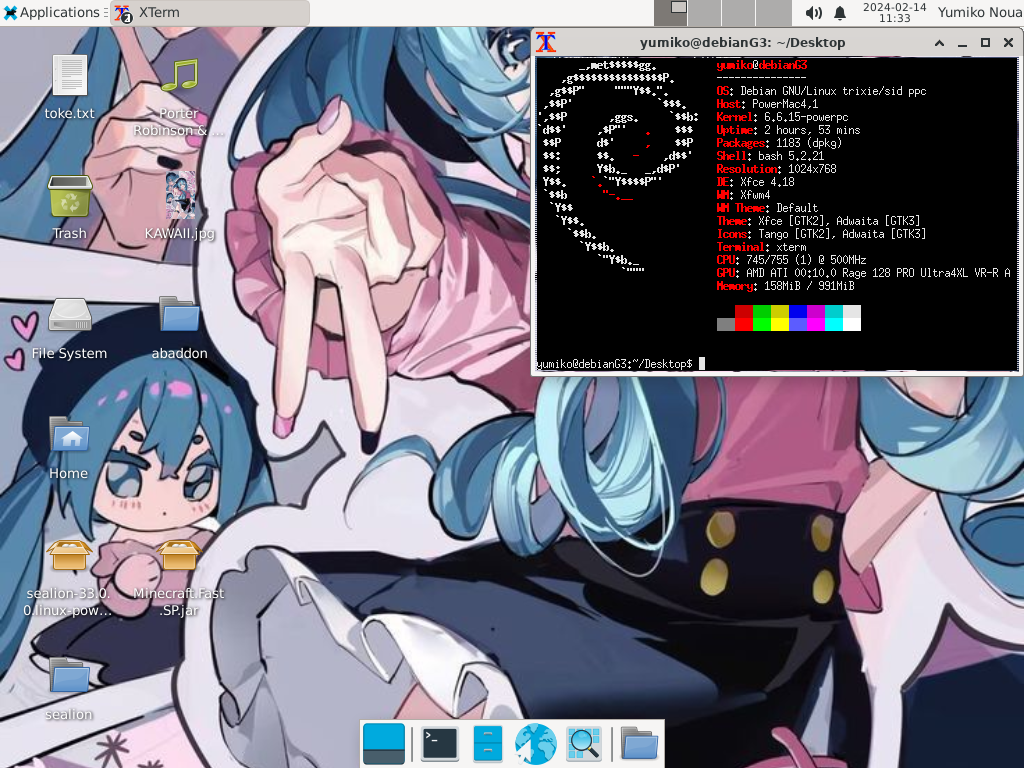Click the "Packages: 1183 (dpkg)" line

pos(779,143)
